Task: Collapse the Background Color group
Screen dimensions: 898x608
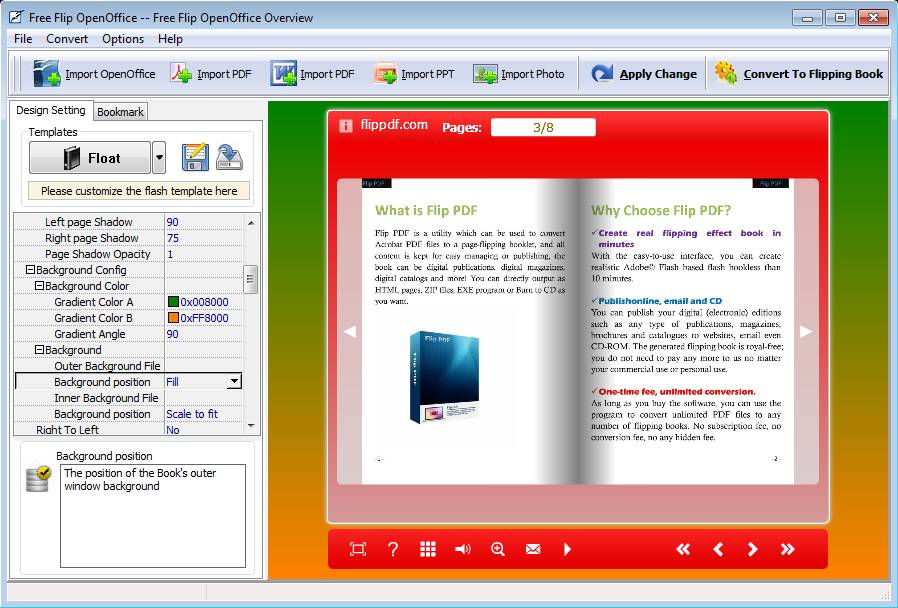Action: click(40, 286)
